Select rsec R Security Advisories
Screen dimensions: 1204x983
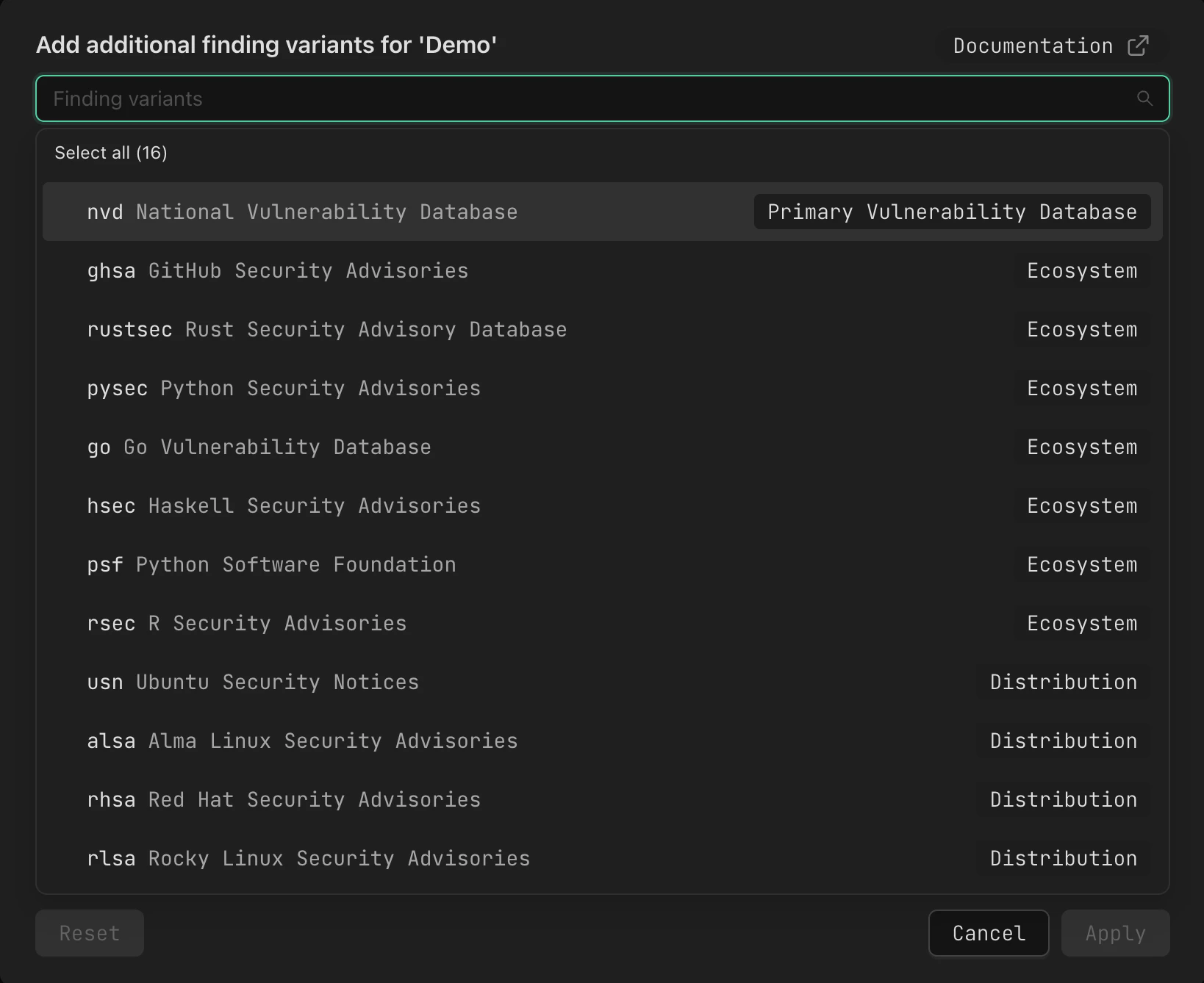[247, 623]
